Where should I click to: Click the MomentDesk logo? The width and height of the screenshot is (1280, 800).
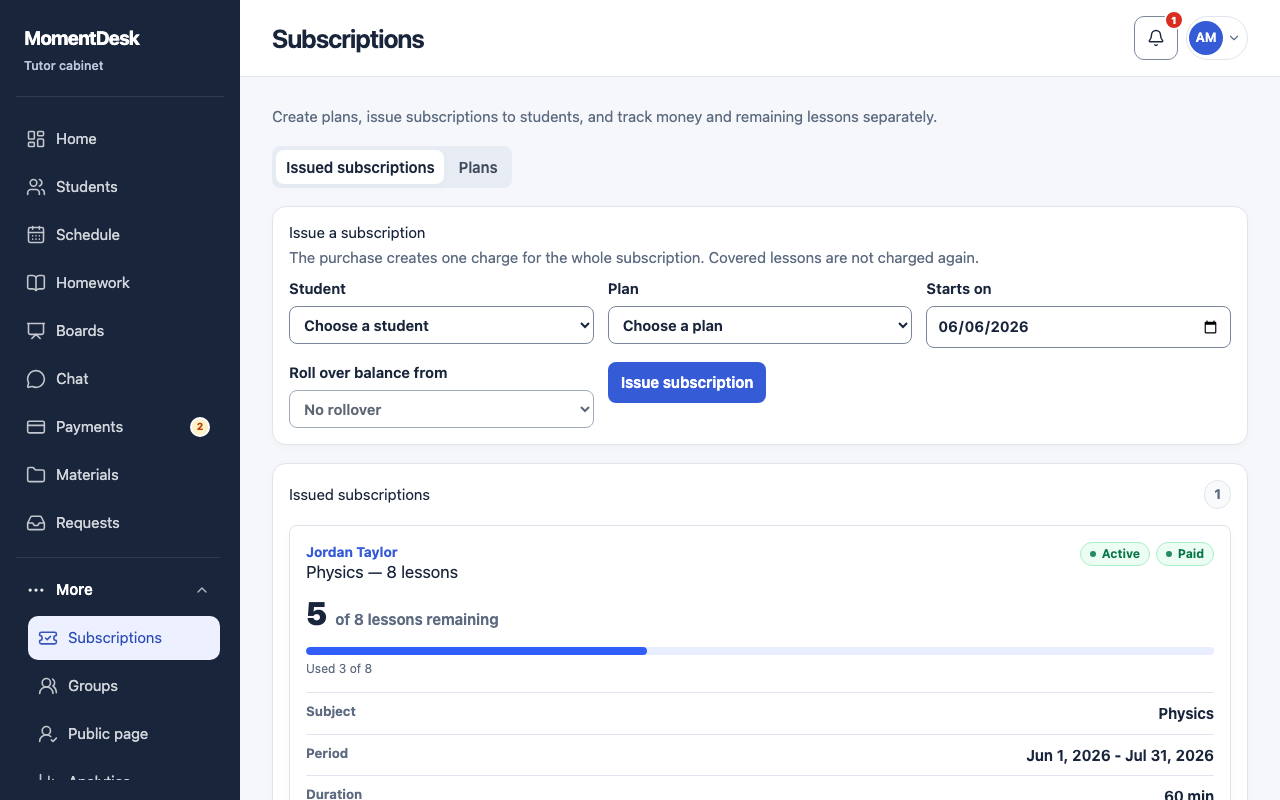pyautogui.click(x=82, y=38)
